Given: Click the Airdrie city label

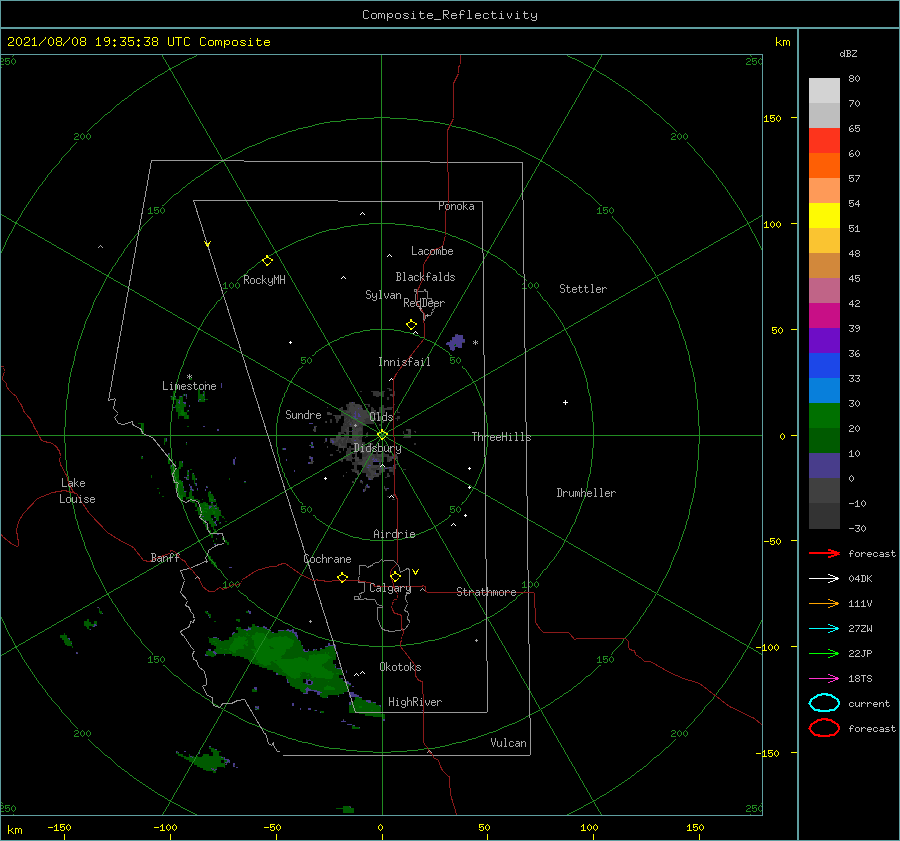Looking at the screenshot, I should tap(394, 534).
